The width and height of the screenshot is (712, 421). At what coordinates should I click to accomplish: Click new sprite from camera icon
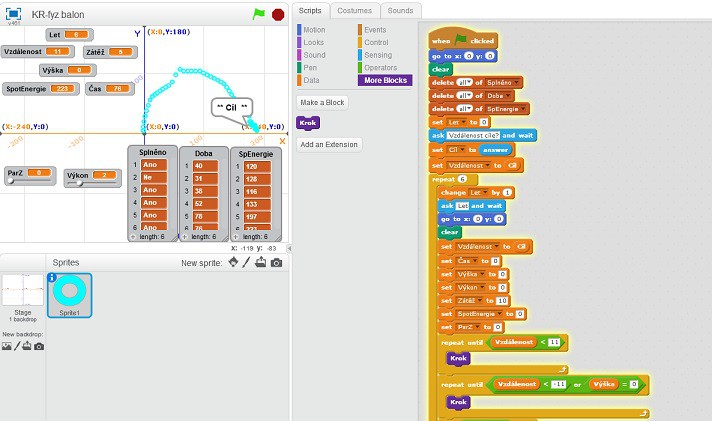coord(276,263)
